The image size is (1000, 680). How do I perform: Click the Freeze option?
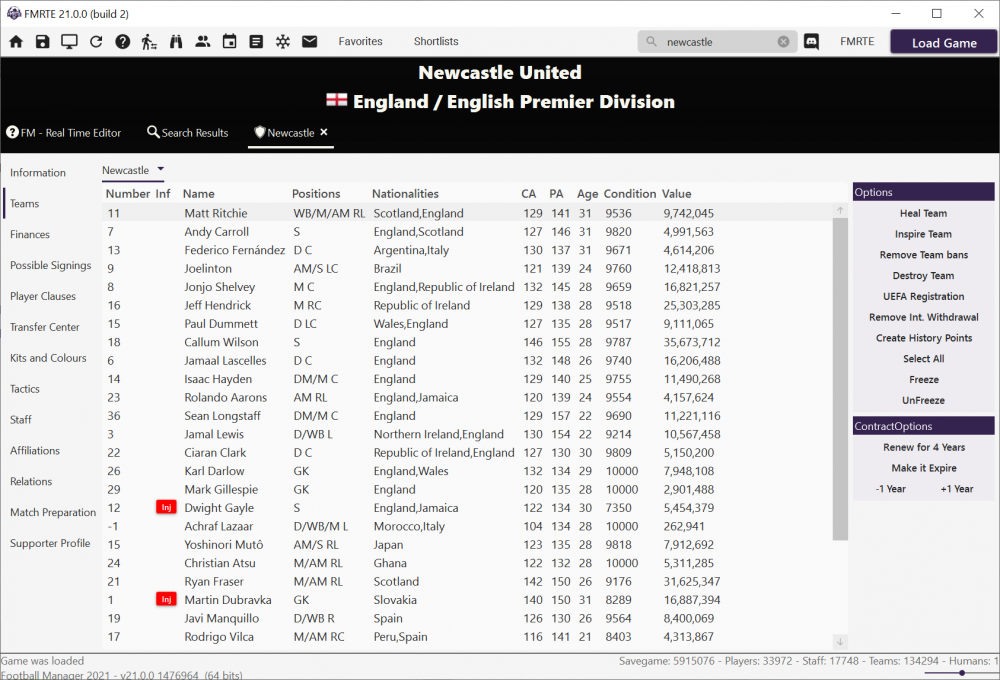pos(923,380)
